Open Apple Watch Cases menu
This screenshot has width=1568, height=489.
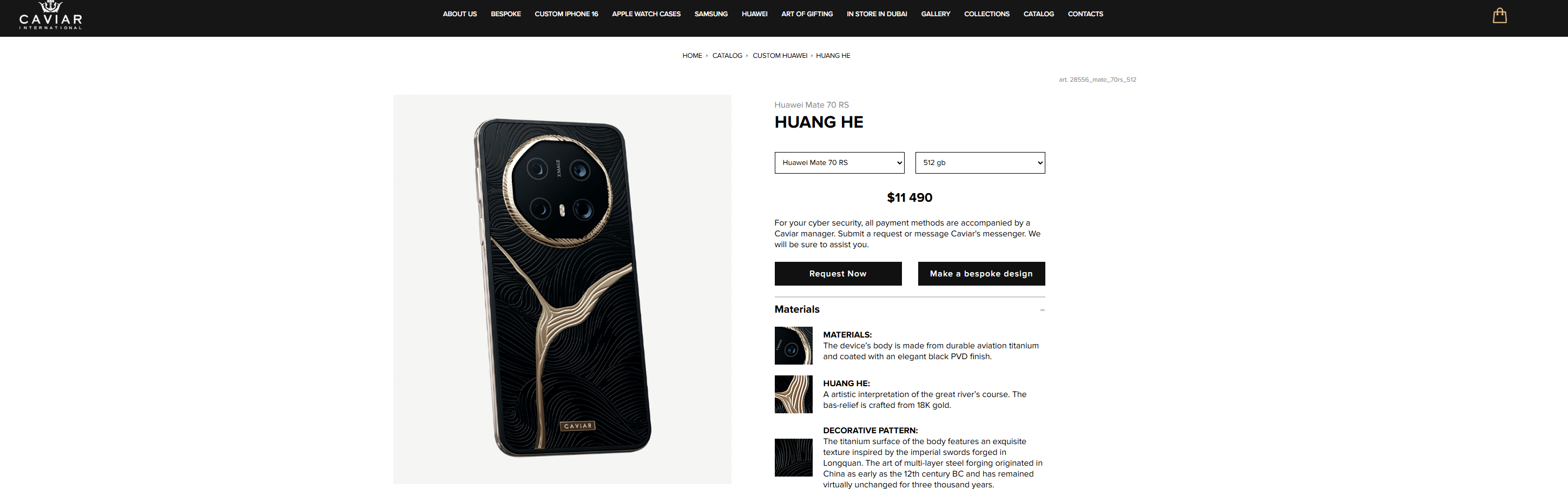[646, 14]
